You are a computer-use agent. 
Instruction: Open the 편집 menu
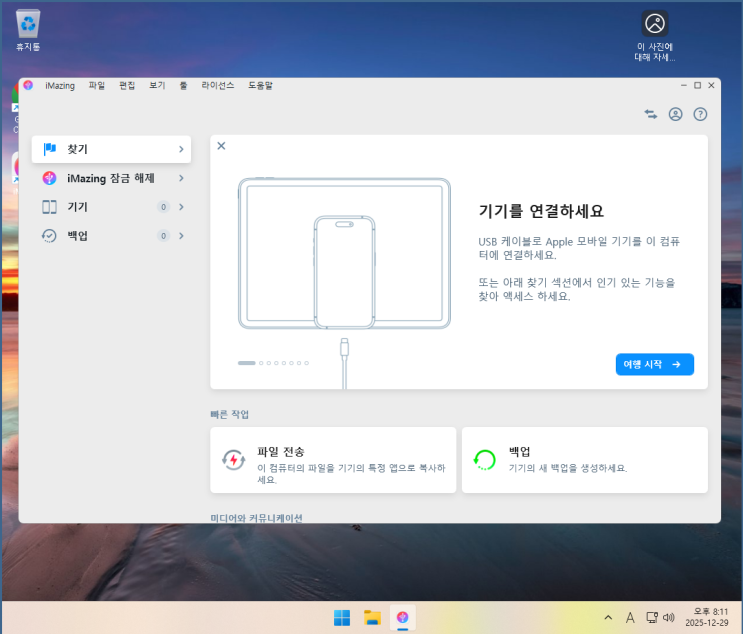coord(127,86)
